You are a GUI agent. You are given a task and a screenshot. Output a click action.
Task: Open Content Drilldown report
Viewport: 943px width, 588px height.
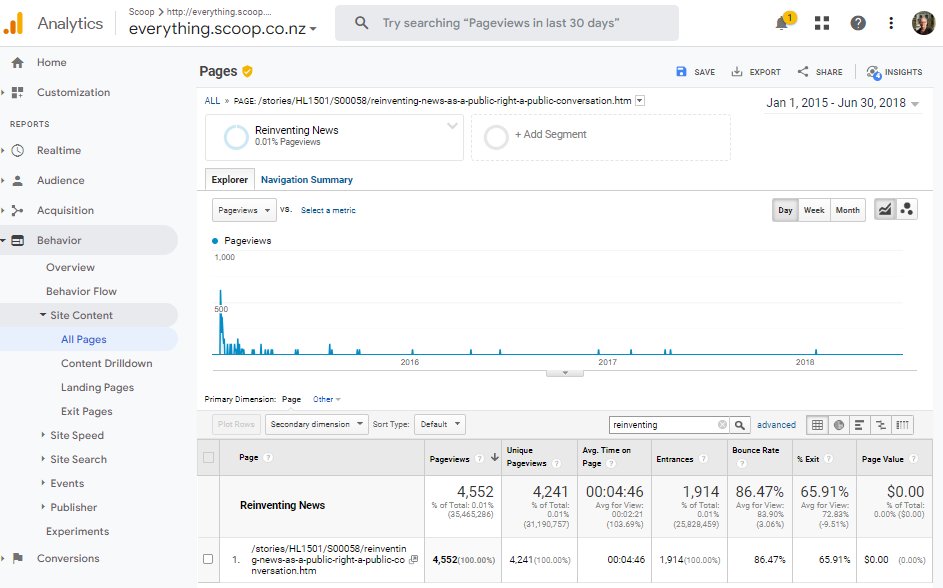(106, 363)
